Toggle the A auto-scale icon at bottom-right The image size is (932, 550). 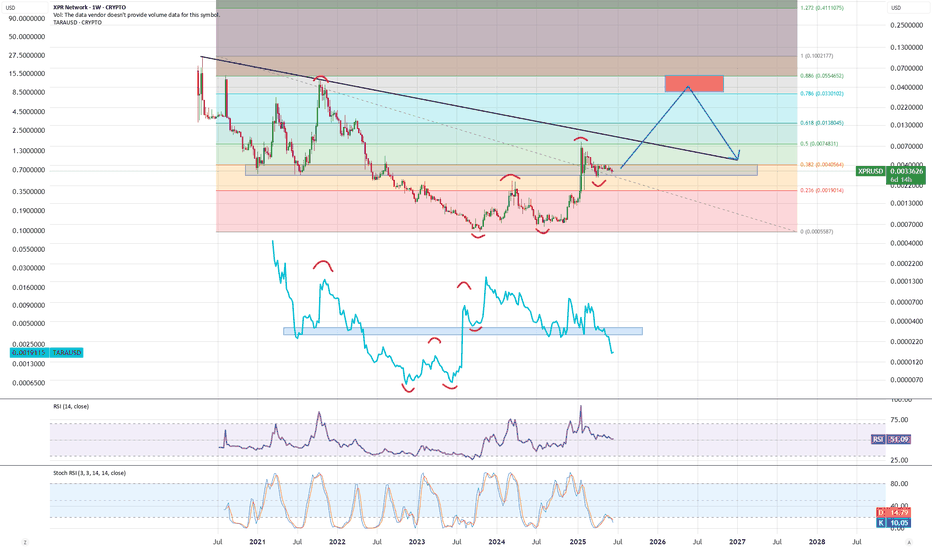pos(908,542)
